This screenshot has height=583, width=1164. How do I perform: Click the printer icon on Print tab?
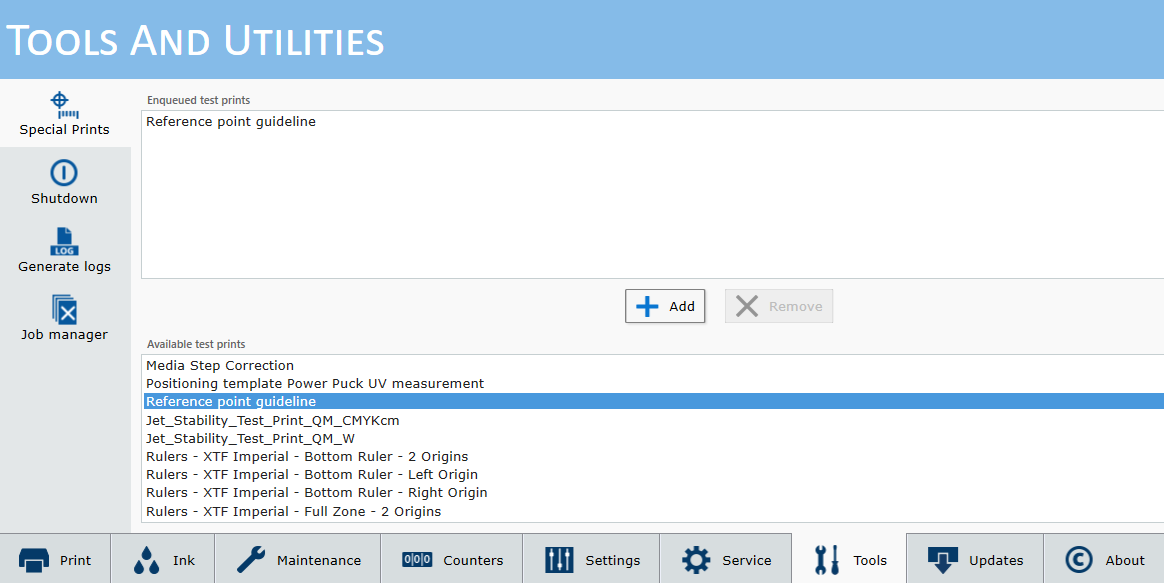coord(35,560)
